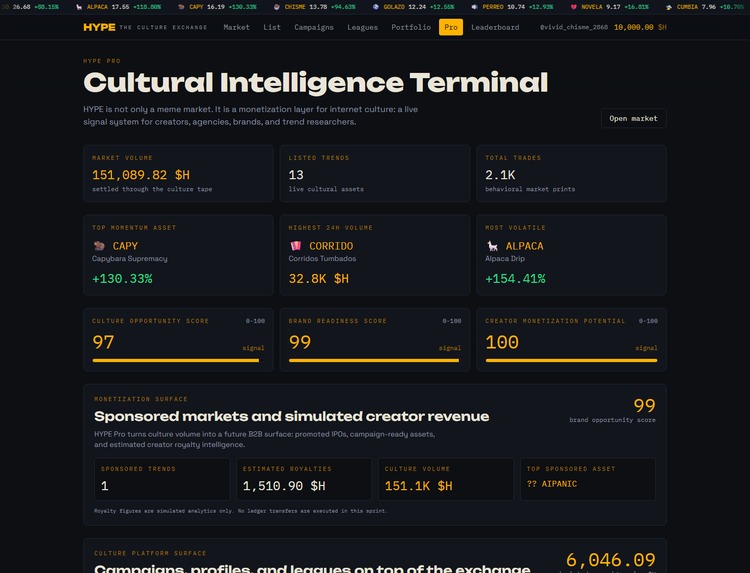Click the Creator Monetization Potential progress bar

tap(572, 361)
